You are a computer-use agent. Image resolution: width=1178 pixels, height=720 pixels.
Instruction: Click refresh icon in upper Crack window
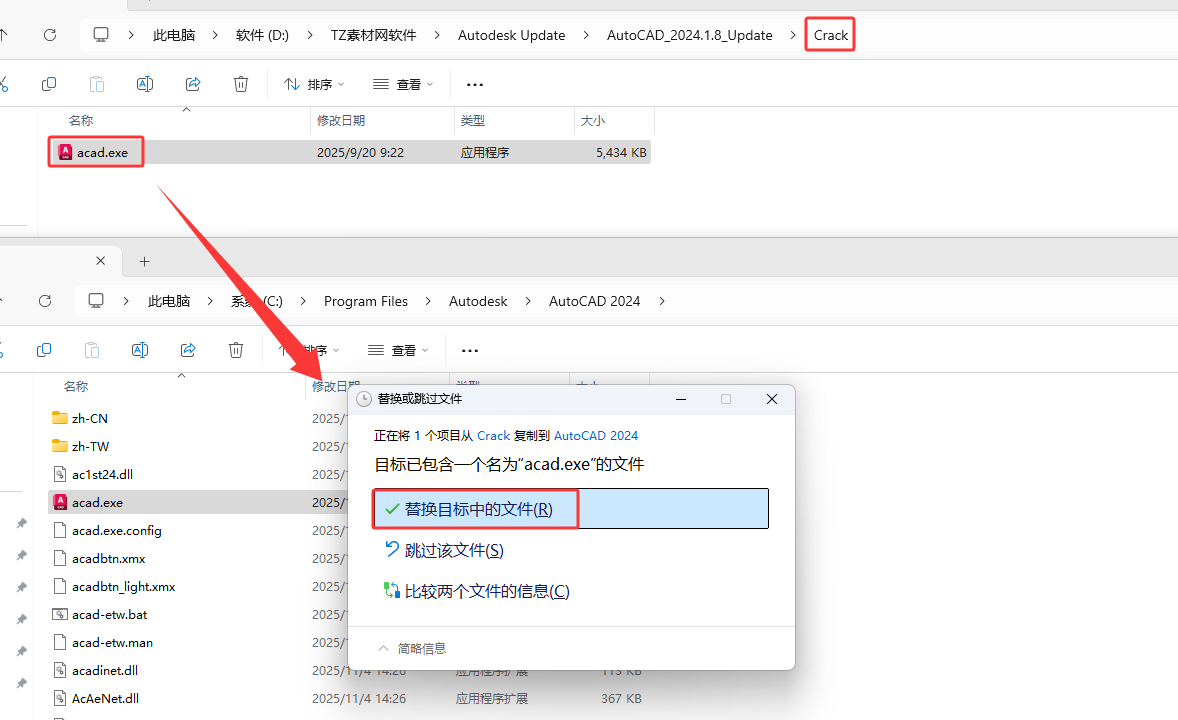pos(50,35)
